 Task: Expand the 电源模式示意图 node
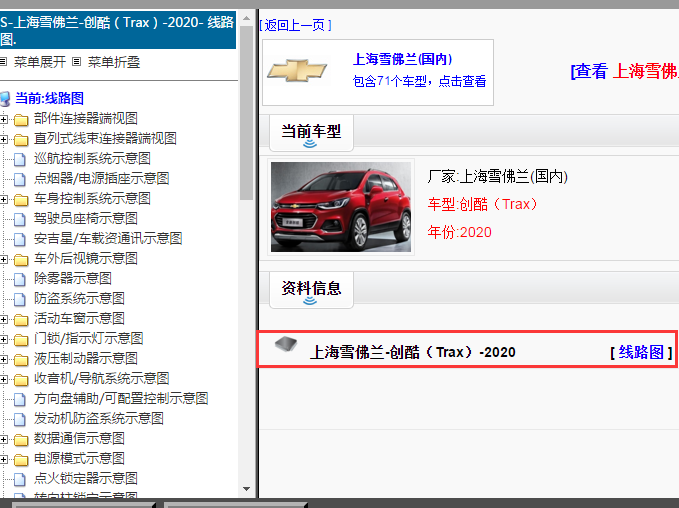click(3, 459)
